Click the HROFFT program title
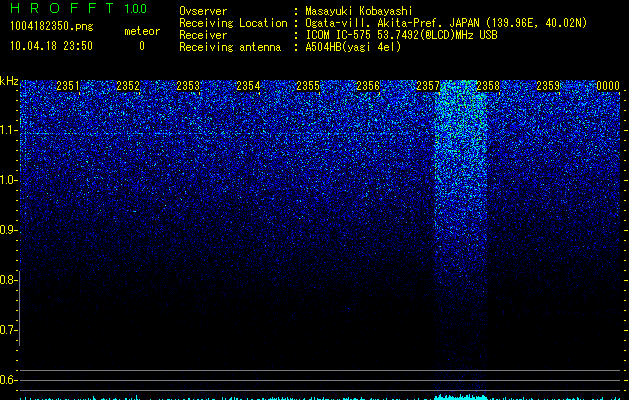 [62, 8]
